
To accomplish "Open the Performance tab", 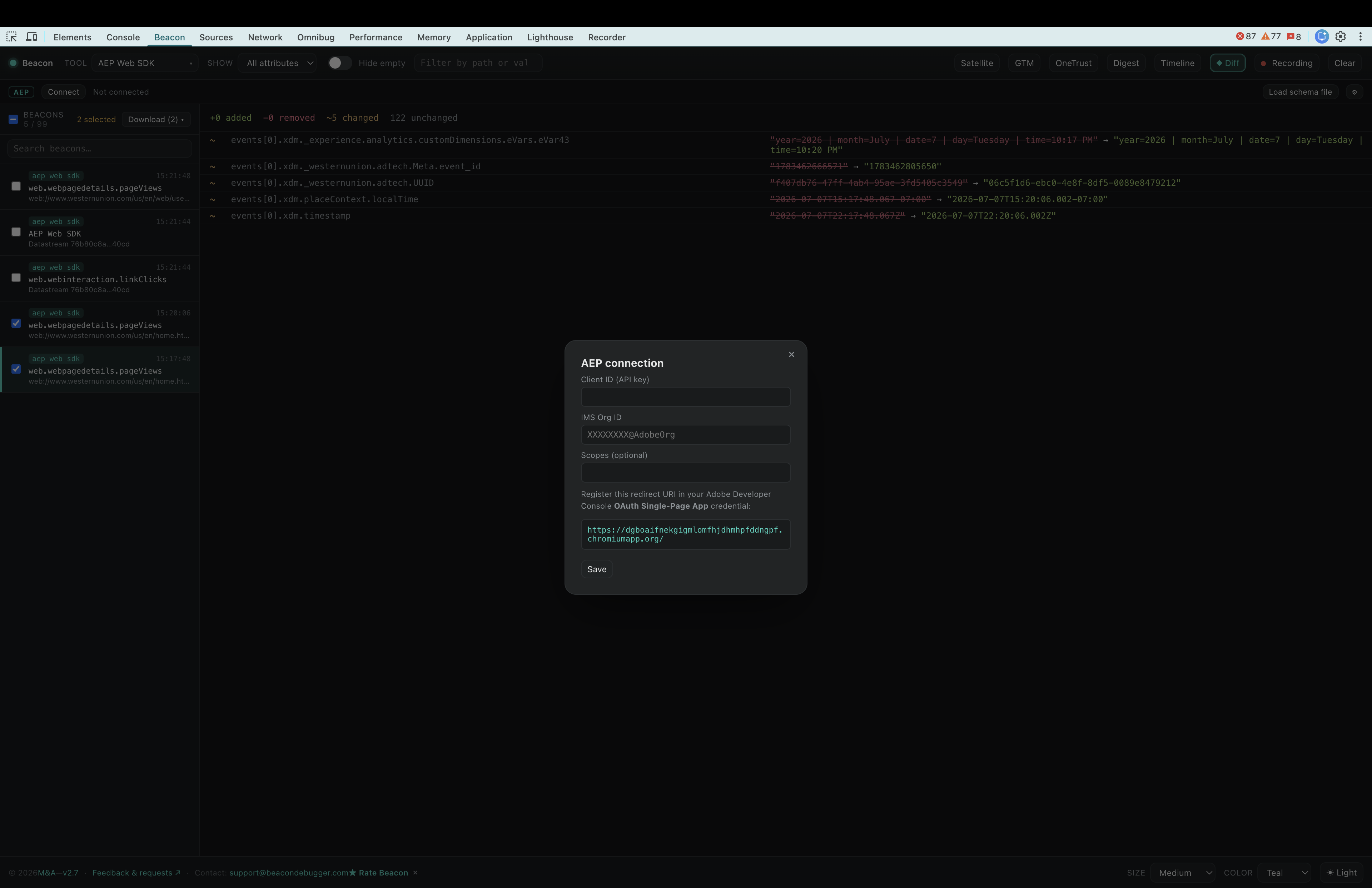I will tap(376, 37).
